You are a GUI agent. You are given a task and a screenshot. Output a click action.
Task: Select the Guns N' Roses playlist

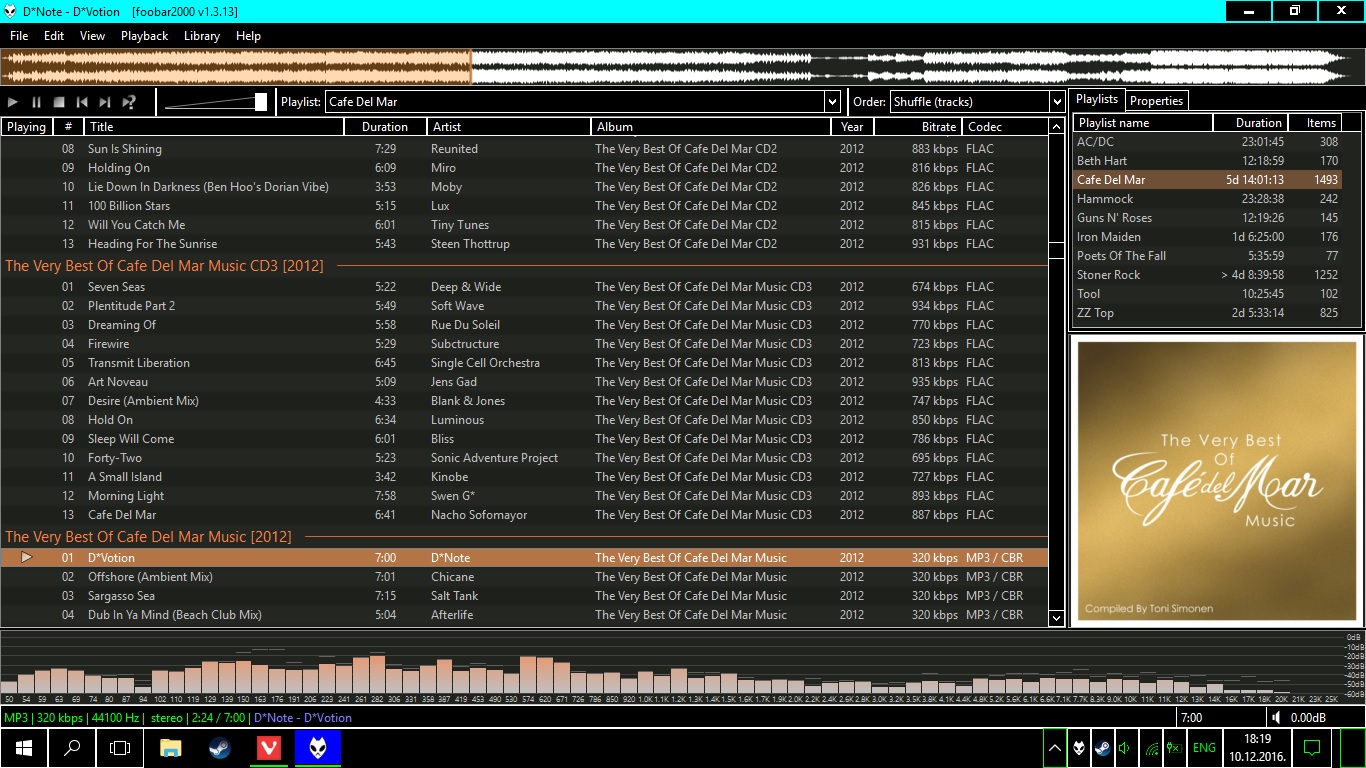(x=1208, y=218)
